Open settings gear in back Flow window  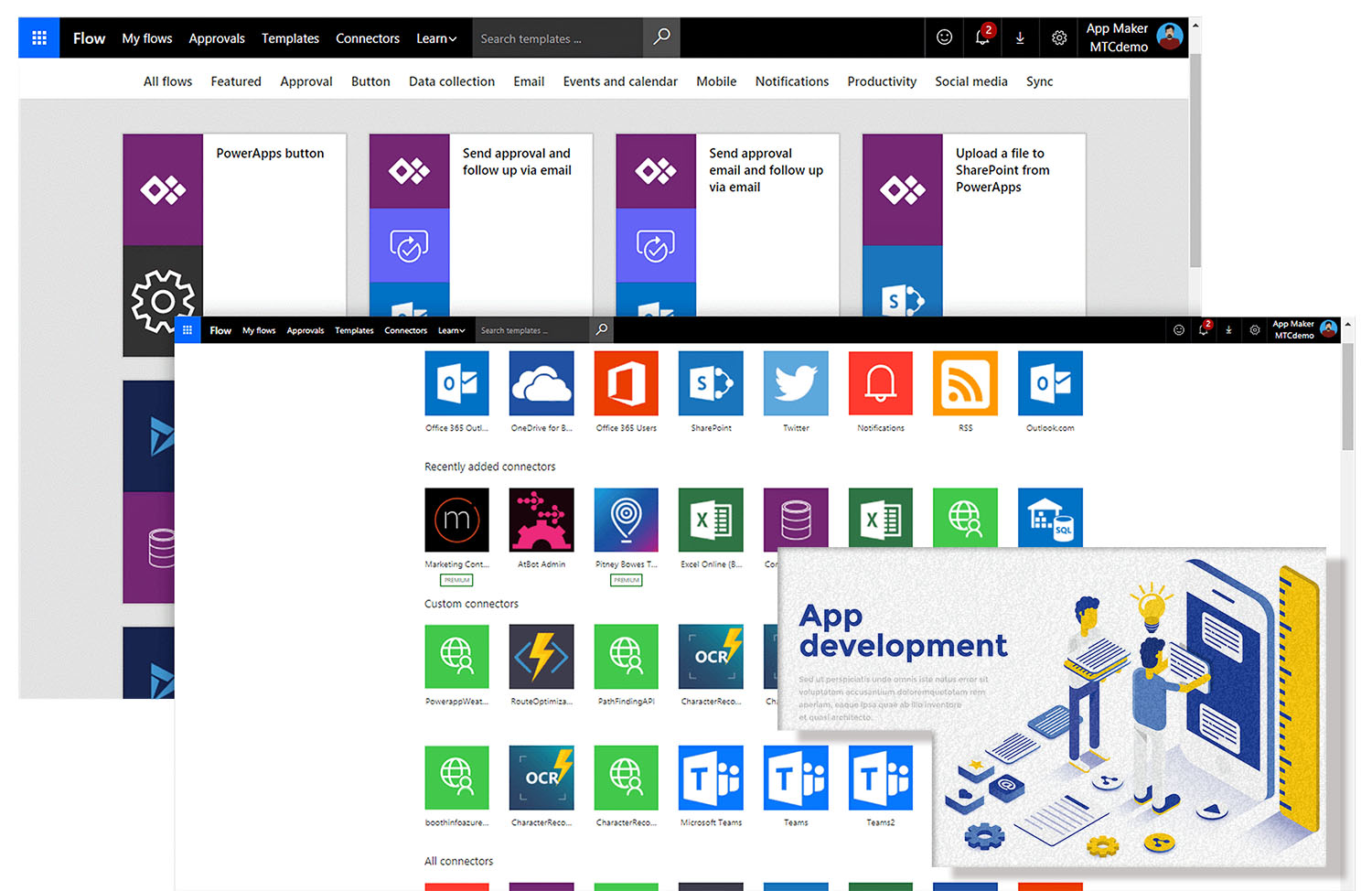click(x=1059, y=38)
